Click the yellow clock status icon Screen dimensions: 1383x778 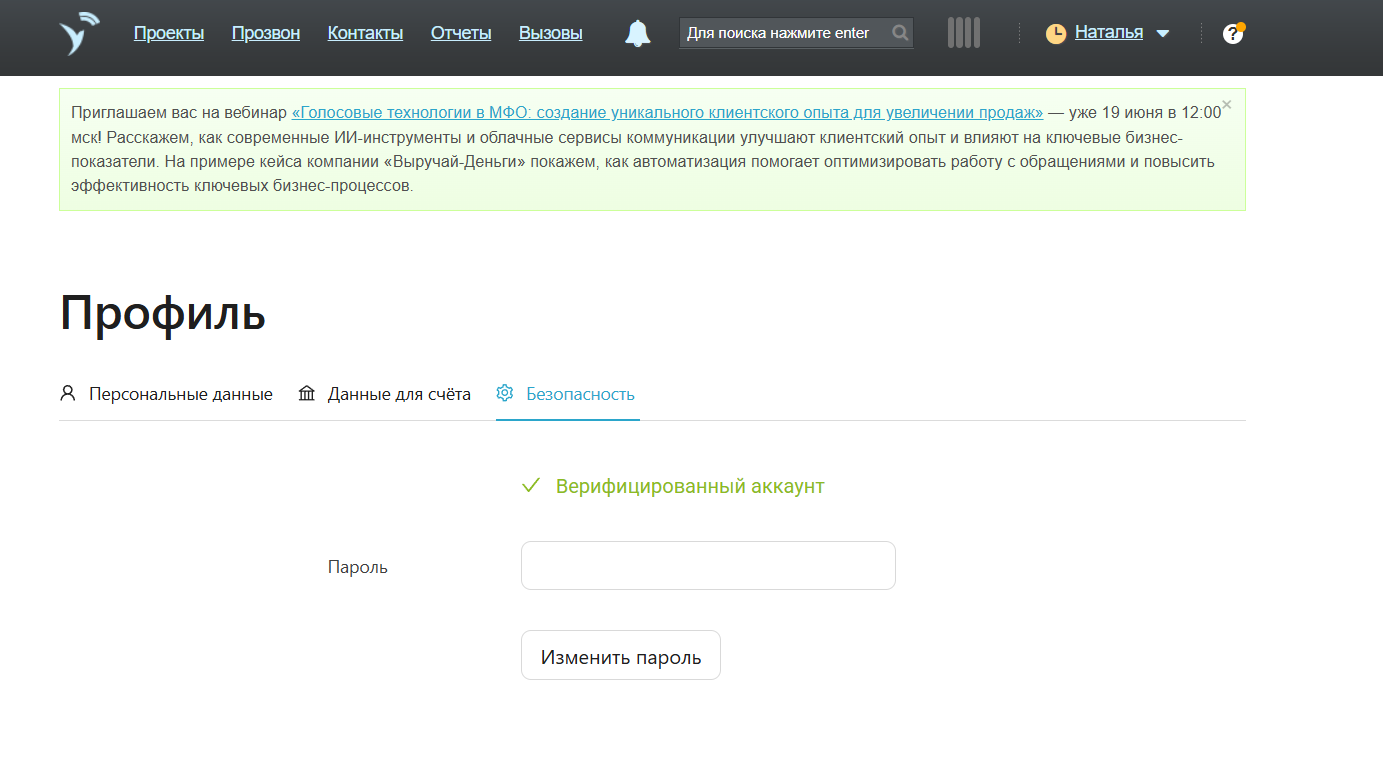click(x=1056, y=34)
